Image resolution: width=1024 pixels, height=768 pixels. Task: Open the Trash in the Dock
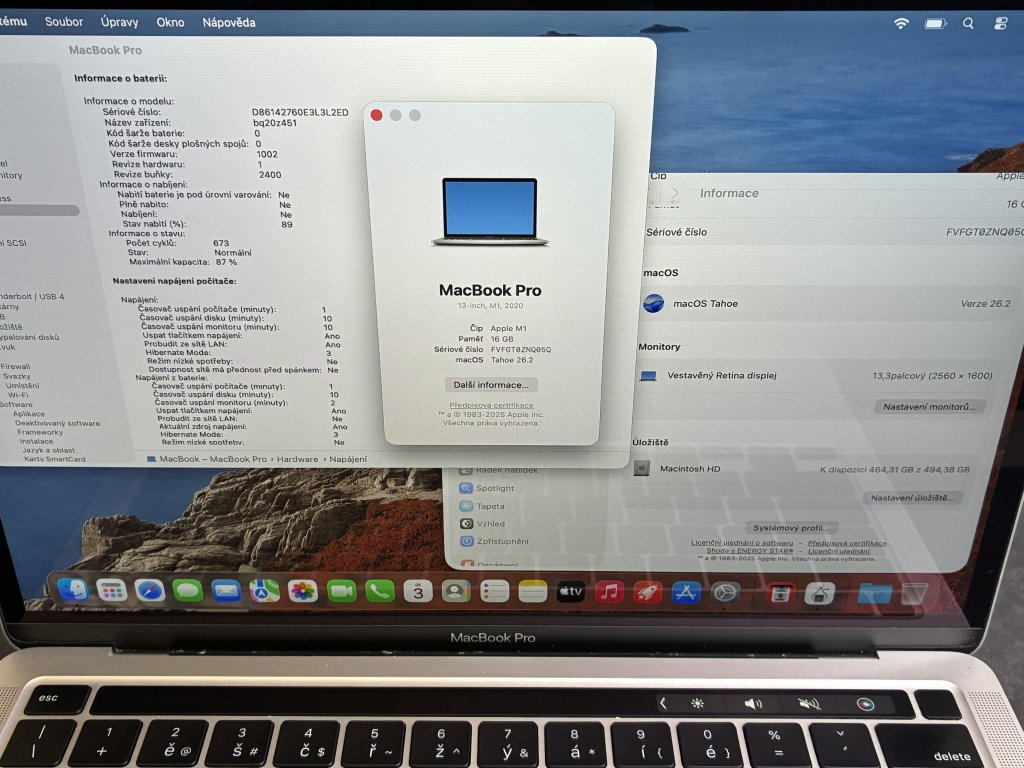914,594
